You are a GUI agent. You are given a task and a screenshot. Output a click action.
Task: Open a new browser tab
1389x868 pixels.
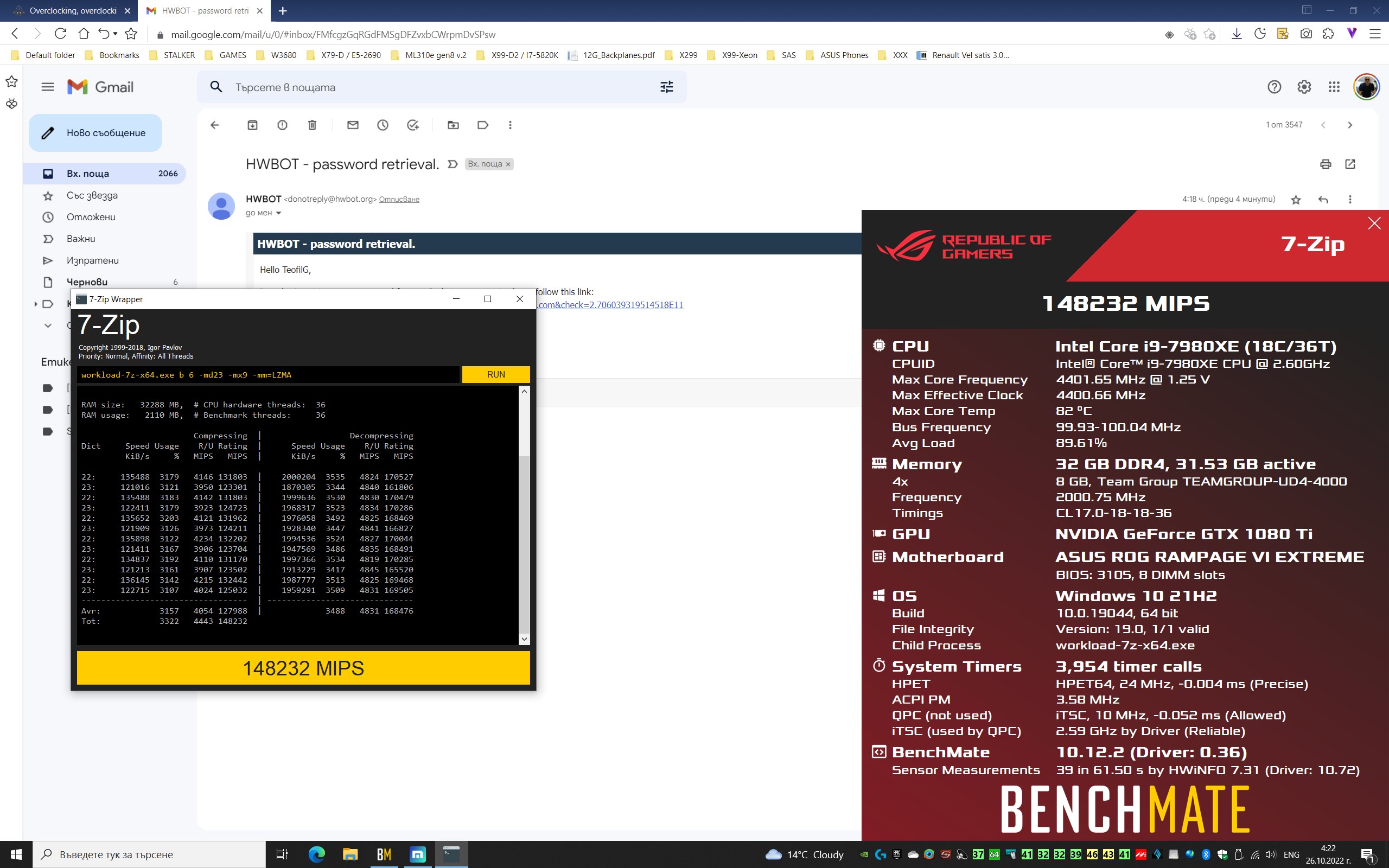283,11
